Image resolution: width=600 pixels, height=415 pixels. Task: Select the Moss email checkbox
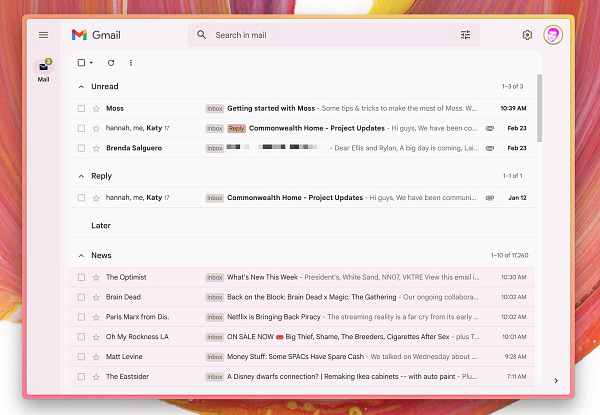point(81,109)
